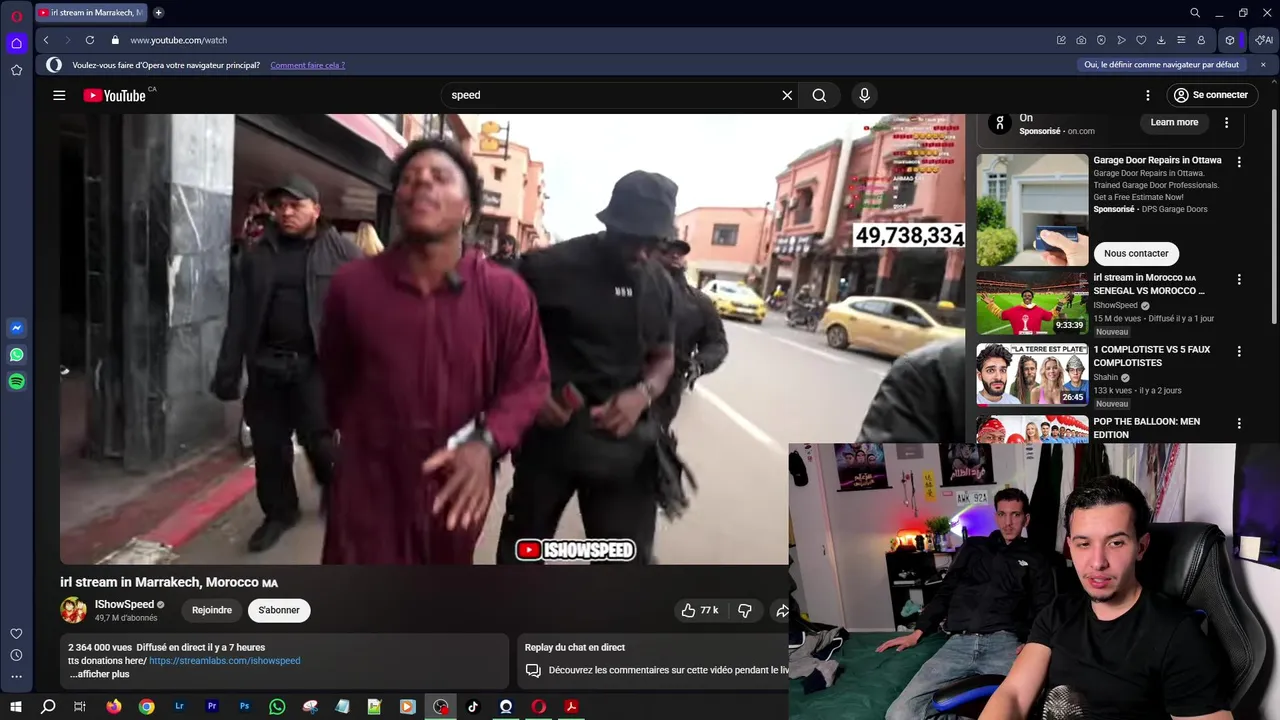Share the video arrow button
Image resolution: width=1280 pixels, height=720 pixels.
click(x=781, y=610)
